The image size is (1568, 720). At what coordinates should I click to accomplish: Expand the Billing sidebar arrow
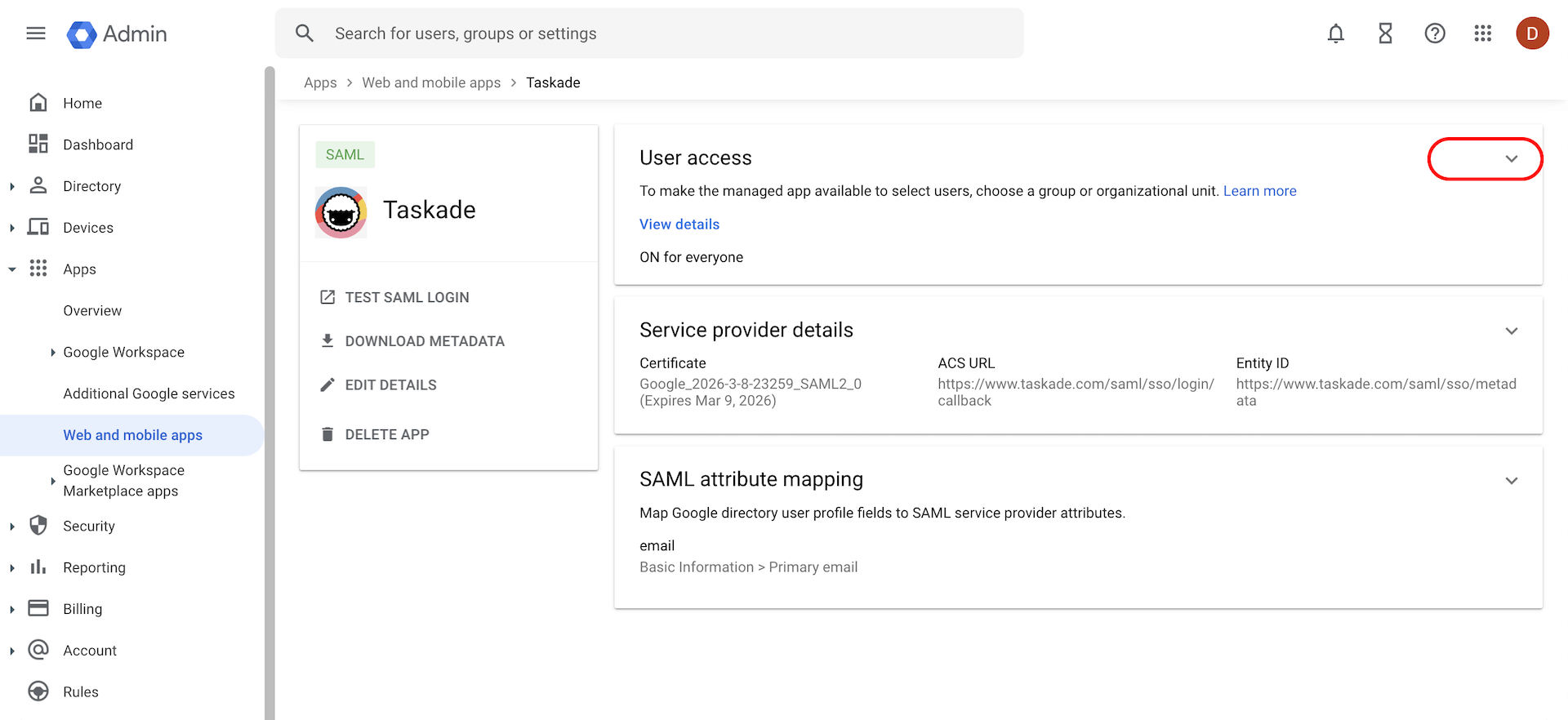12,610
